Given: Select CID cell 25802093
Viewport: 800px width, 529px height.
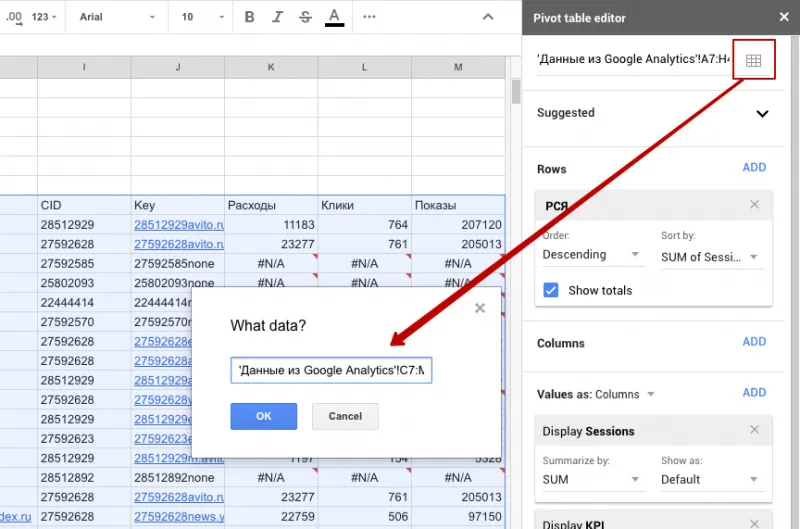Looking at the screenshot, I should [x=84, y=283].
